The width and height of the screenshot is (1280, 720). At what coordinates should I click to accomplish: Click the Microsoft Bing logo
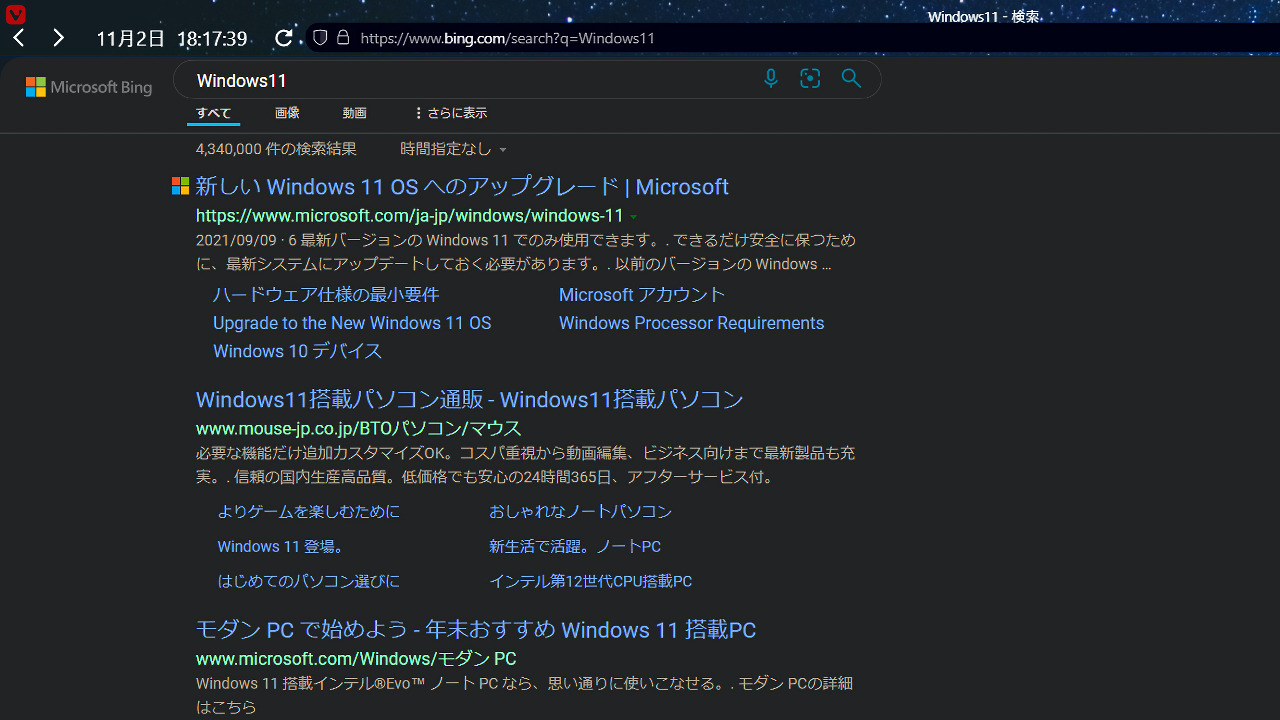[x=89, y=87]
